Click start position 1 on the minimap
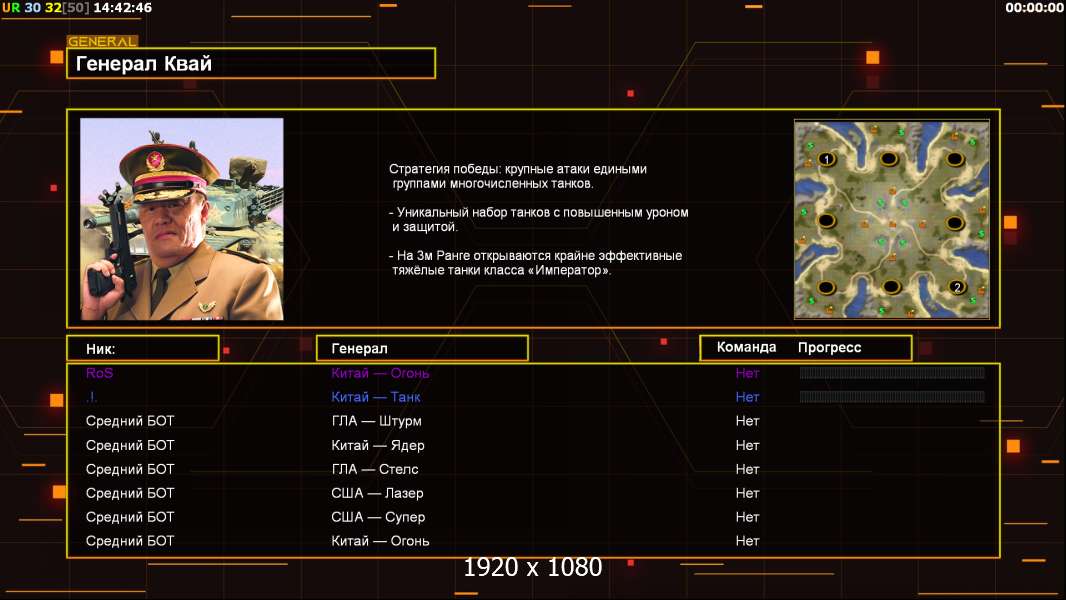The width and height of the screenshot is (1066, 600). [826, 159]
